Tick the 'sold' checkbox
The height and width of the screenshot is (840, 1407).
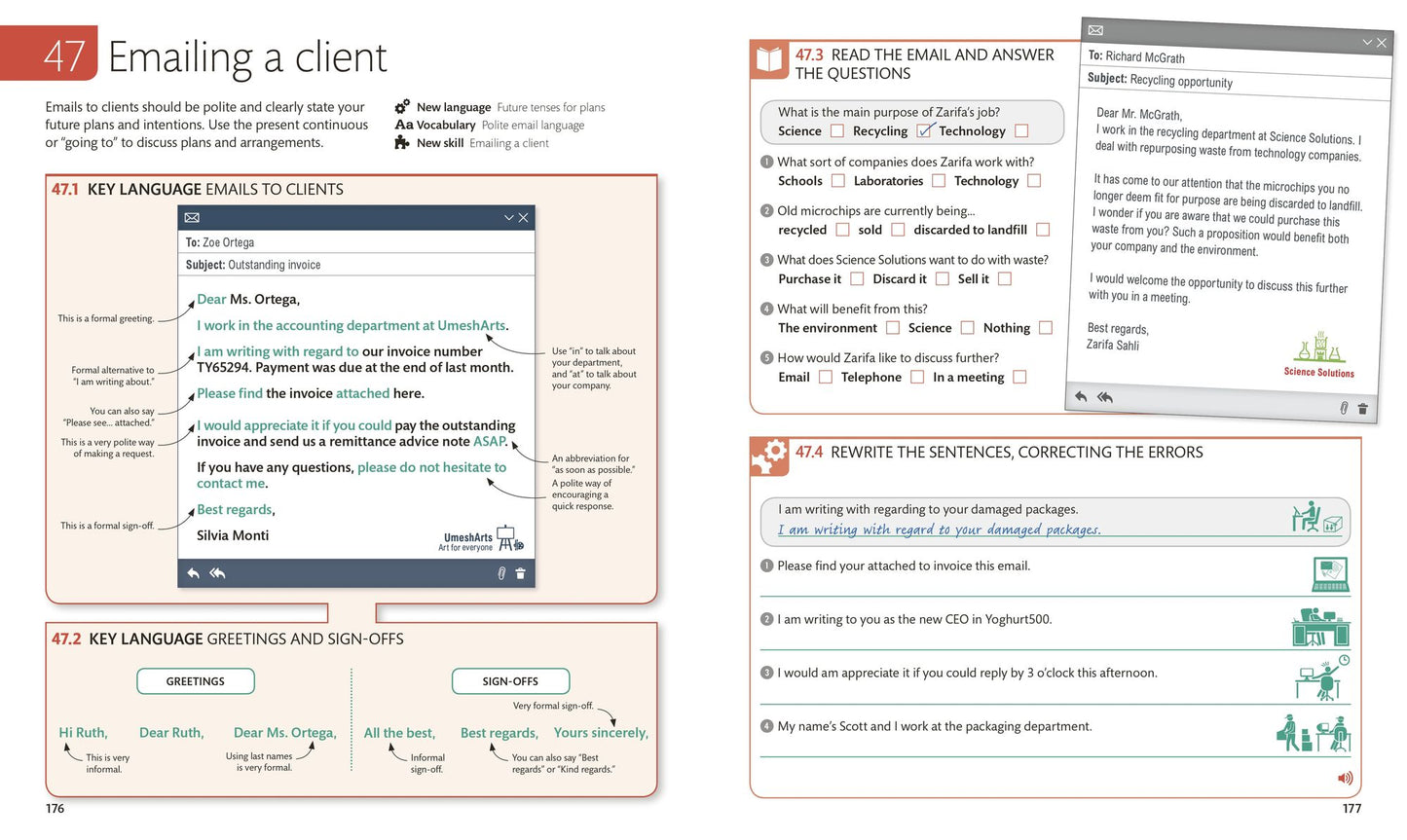coord(898,230)
